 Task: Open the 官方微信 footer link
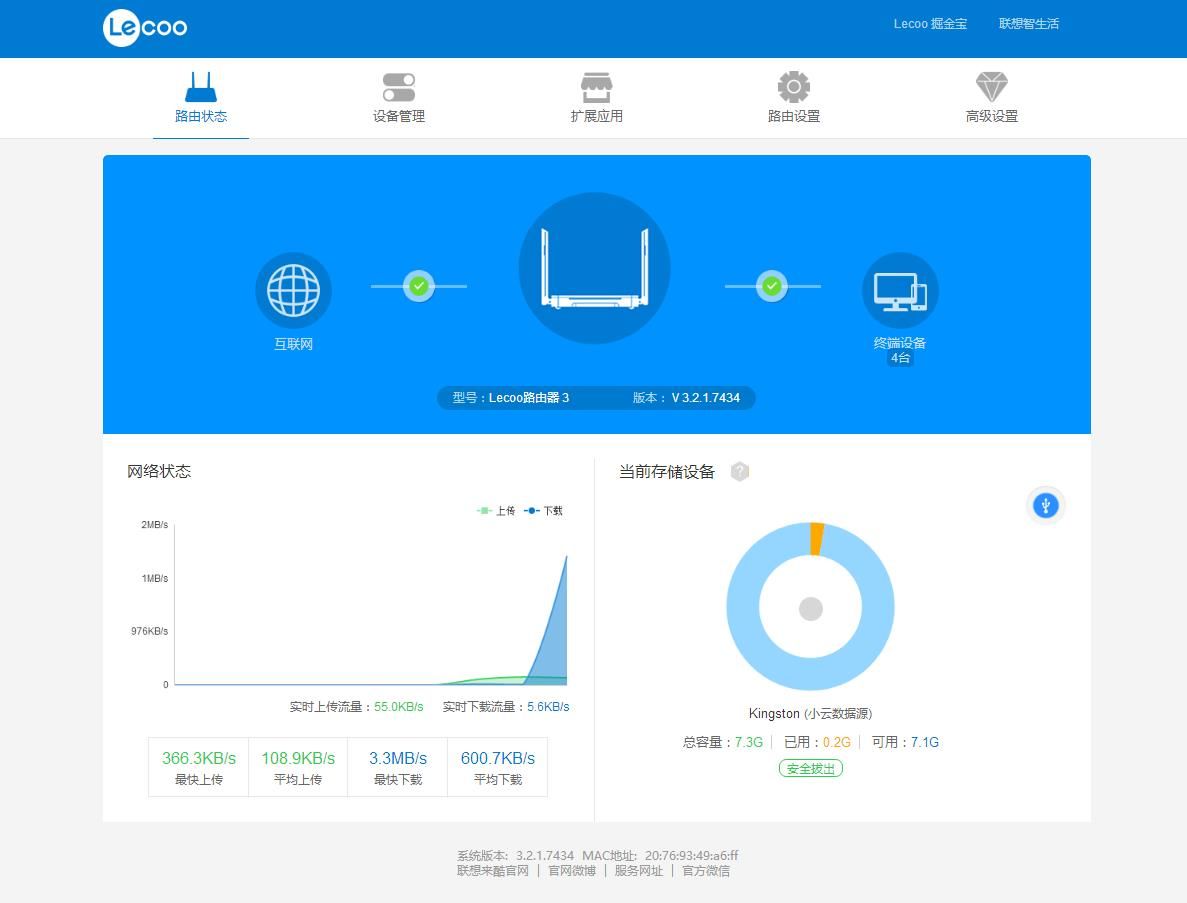coord(706,871)
